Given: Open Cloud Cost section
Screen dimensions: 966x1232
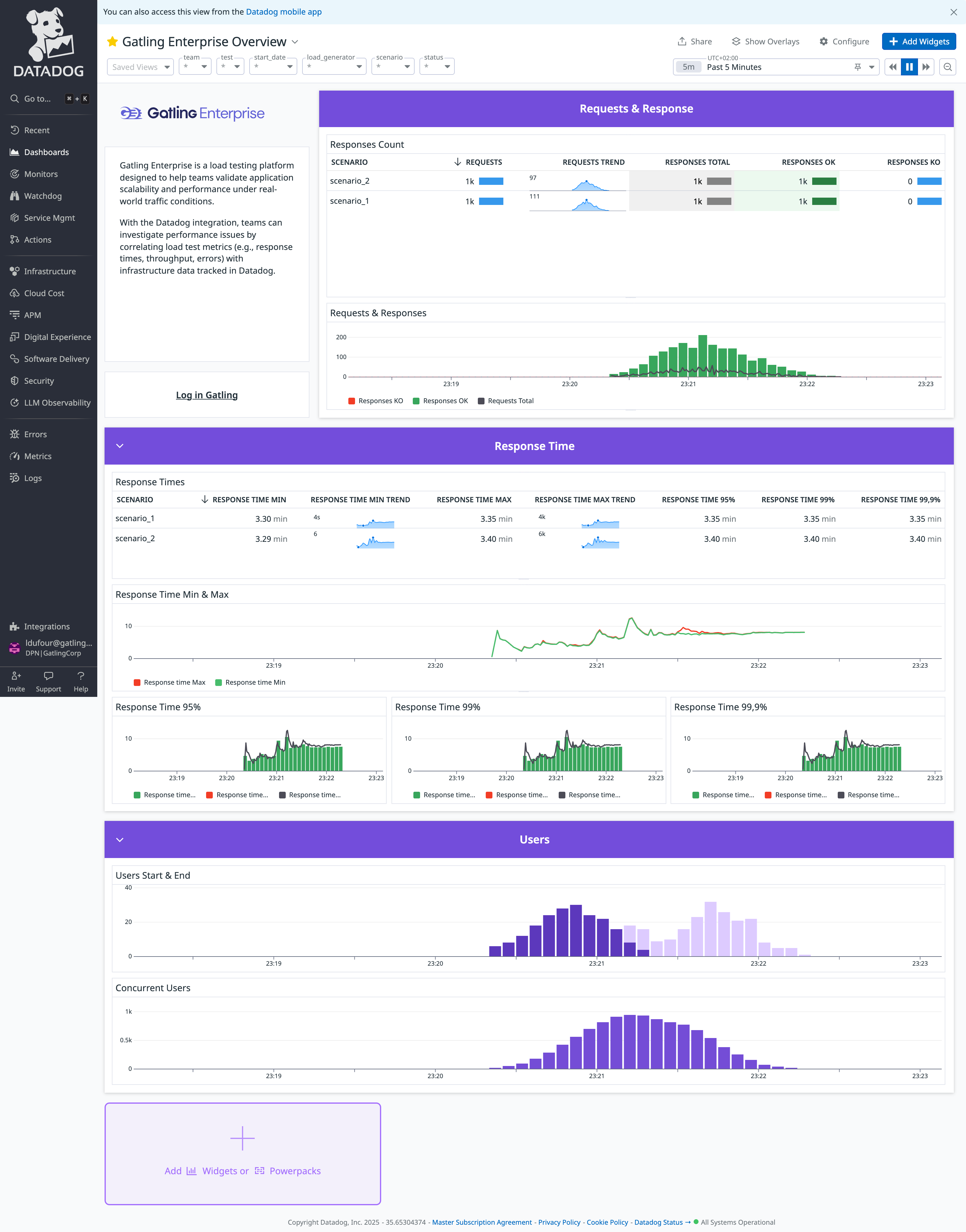Looking at the screenshot, I should tap(44, 293).
